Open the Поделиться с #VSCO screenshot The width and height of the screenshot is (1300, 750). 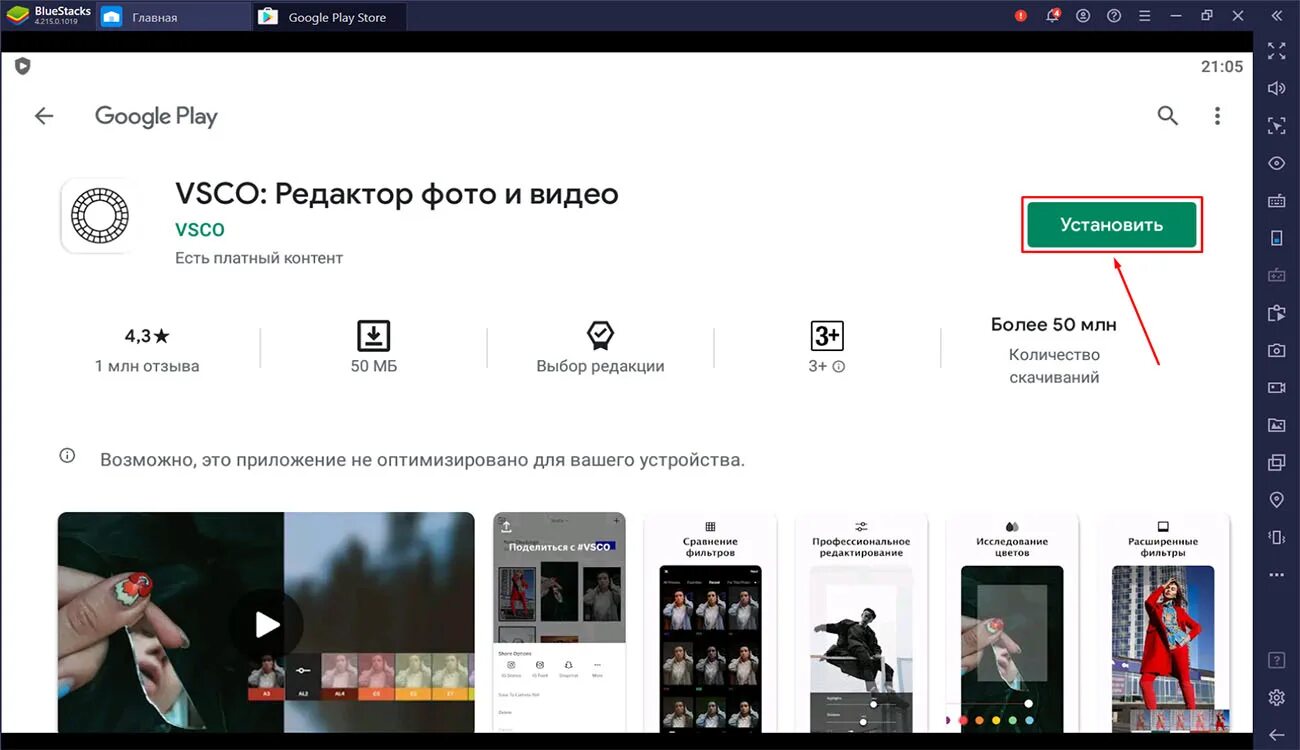[x=559, y=623]
